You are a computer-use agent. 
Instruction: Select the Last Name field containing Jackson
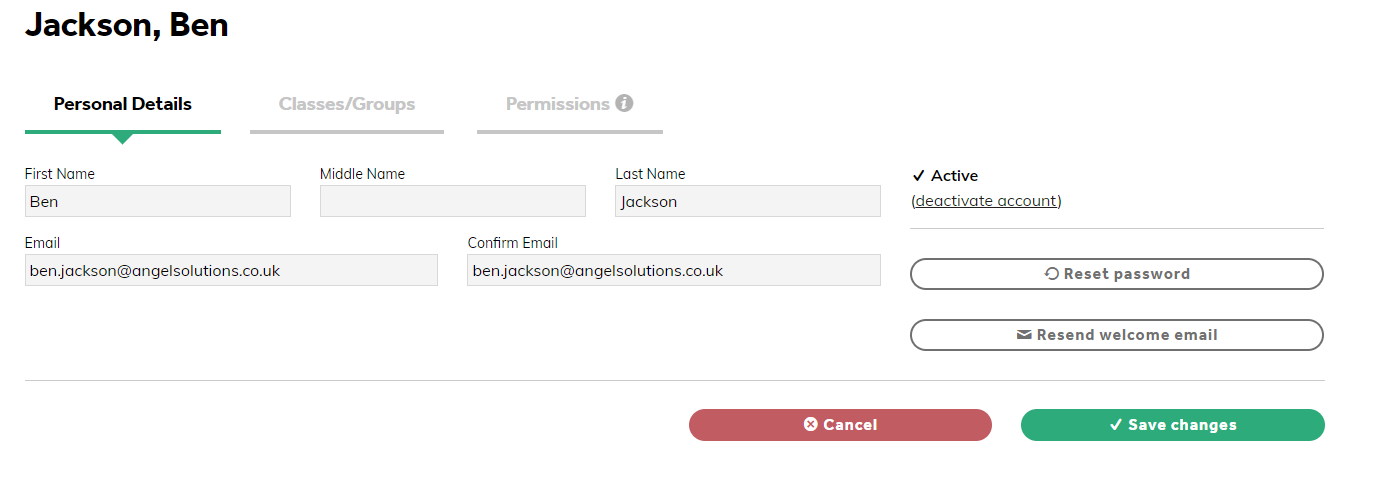748,201
